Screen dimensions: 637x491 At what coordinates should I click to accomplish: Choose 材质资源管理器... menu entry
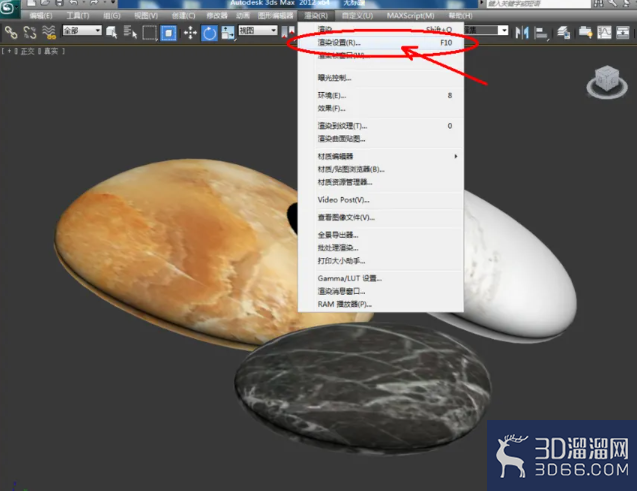coord(381,182)
